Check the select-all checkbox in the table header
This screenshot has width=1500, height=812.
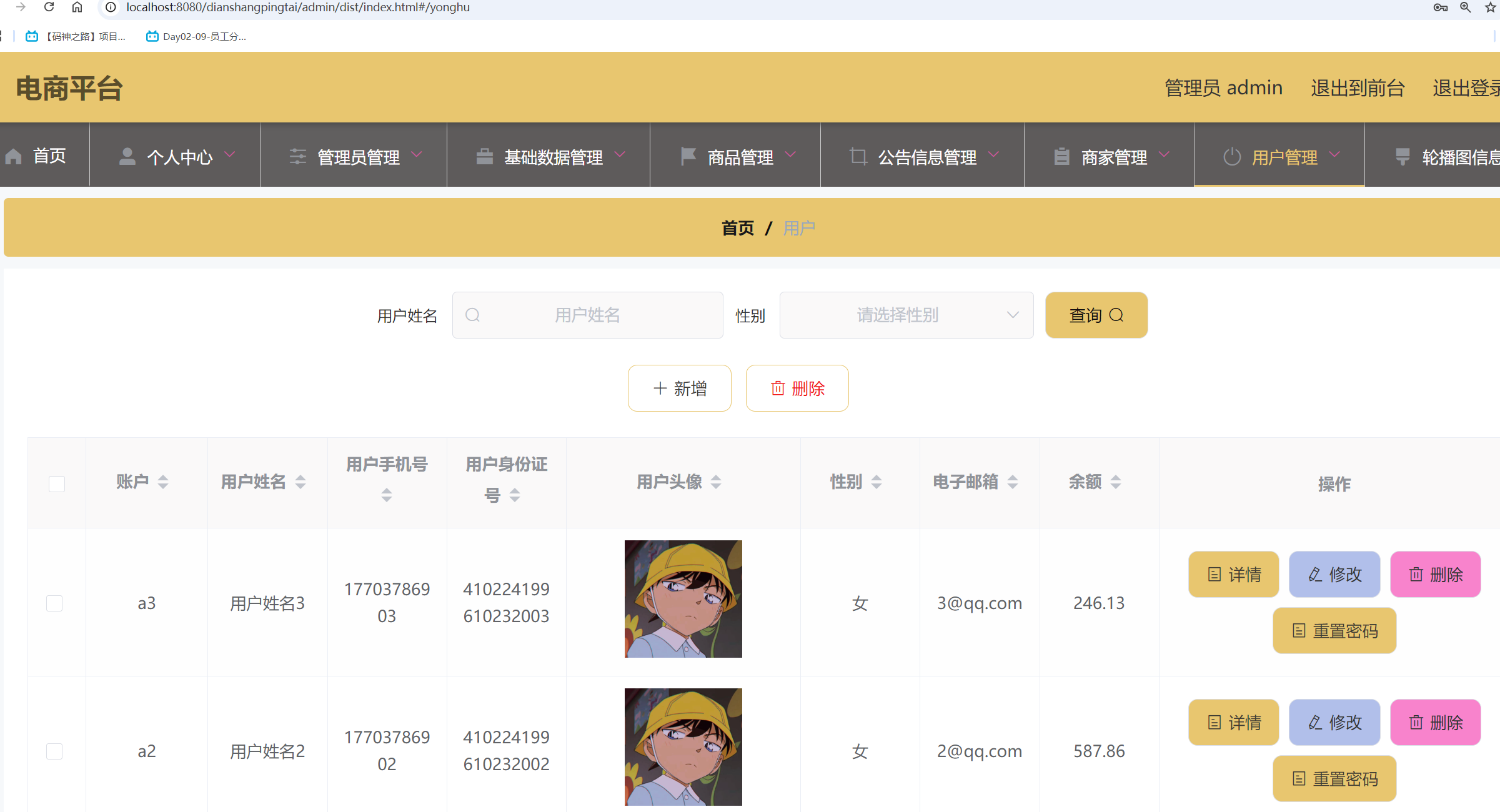(56, 483)
